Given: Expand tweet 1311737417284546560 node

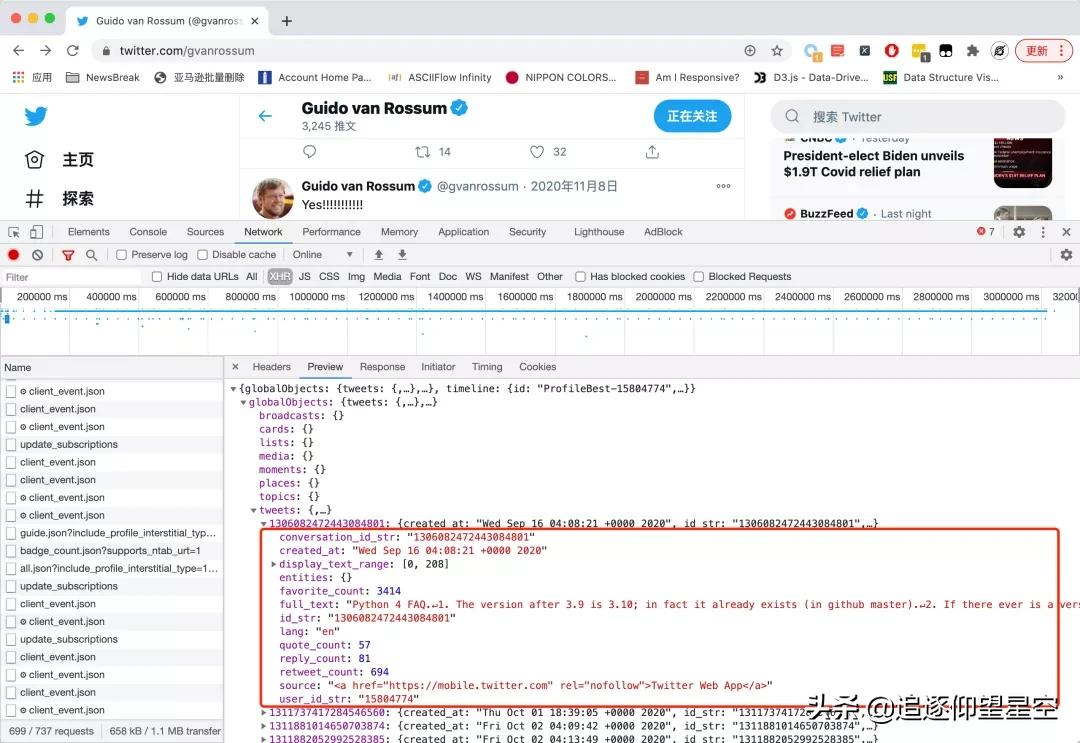Looking at the screenshot, I should coord(264,713).
